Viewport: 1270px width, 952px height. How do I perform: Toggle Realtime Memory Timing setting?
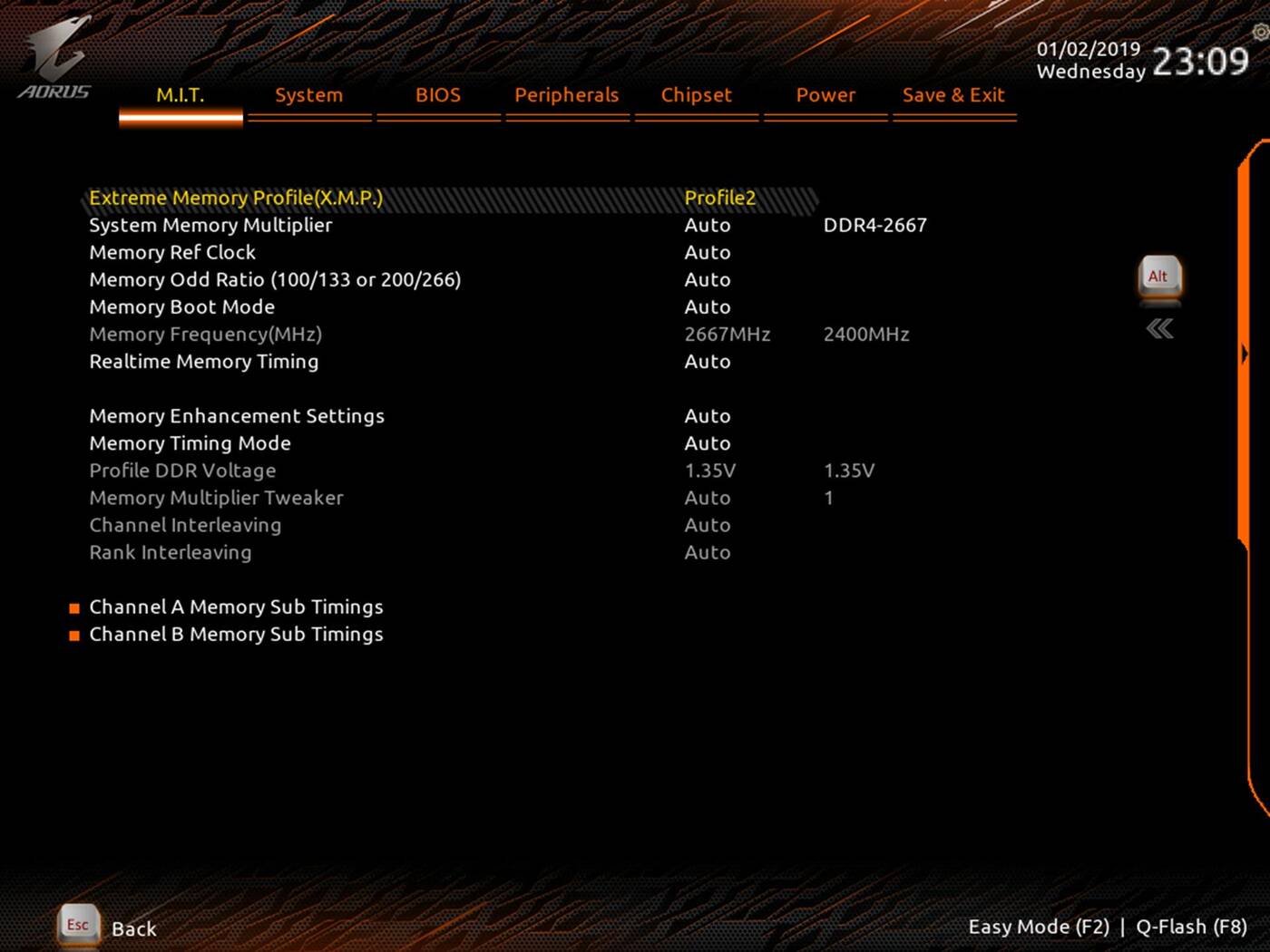click(x=708, y=362)
